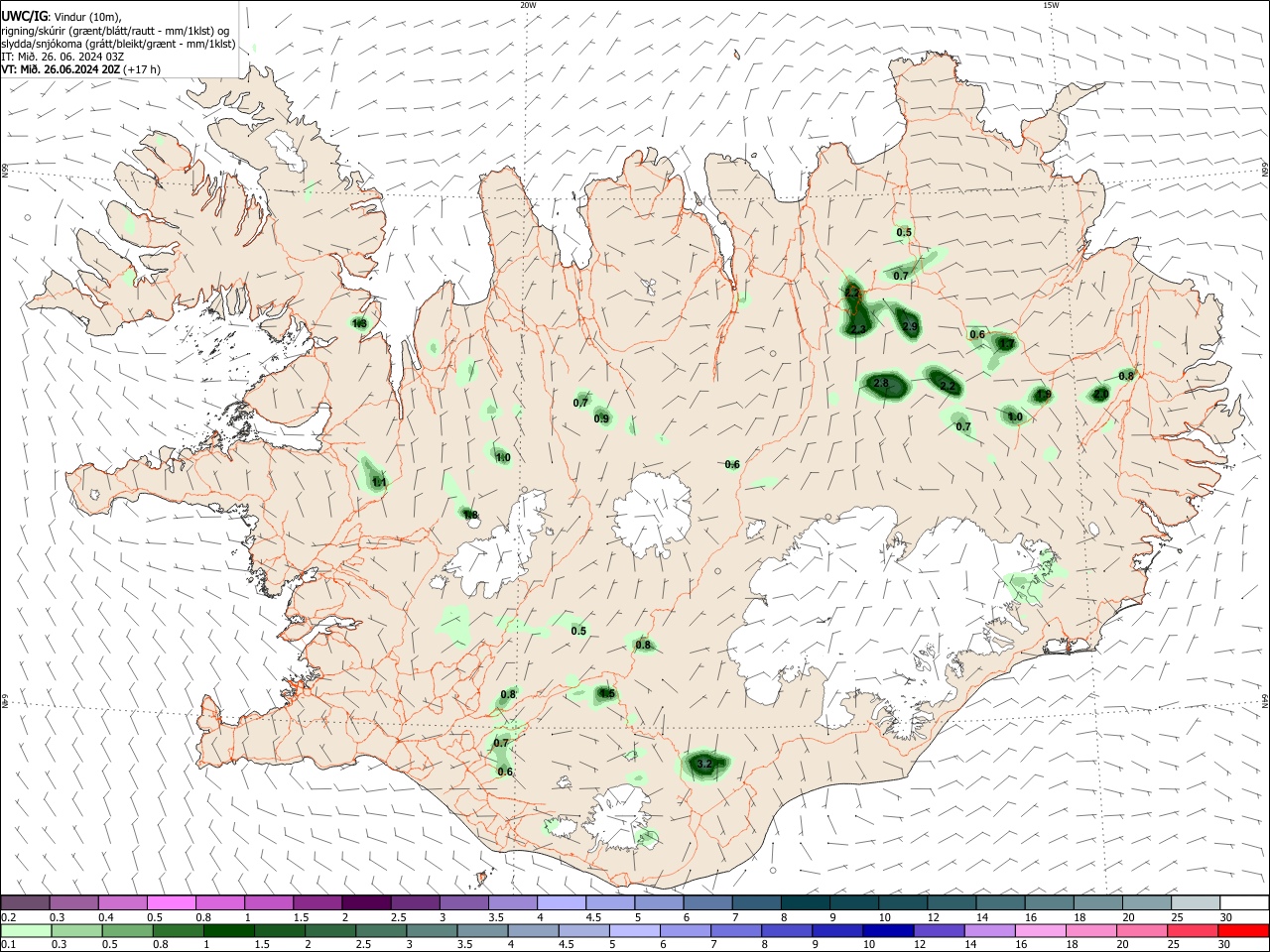Click the 20W longitude label
Screen dimensions: 1270x952
point(528,5)
